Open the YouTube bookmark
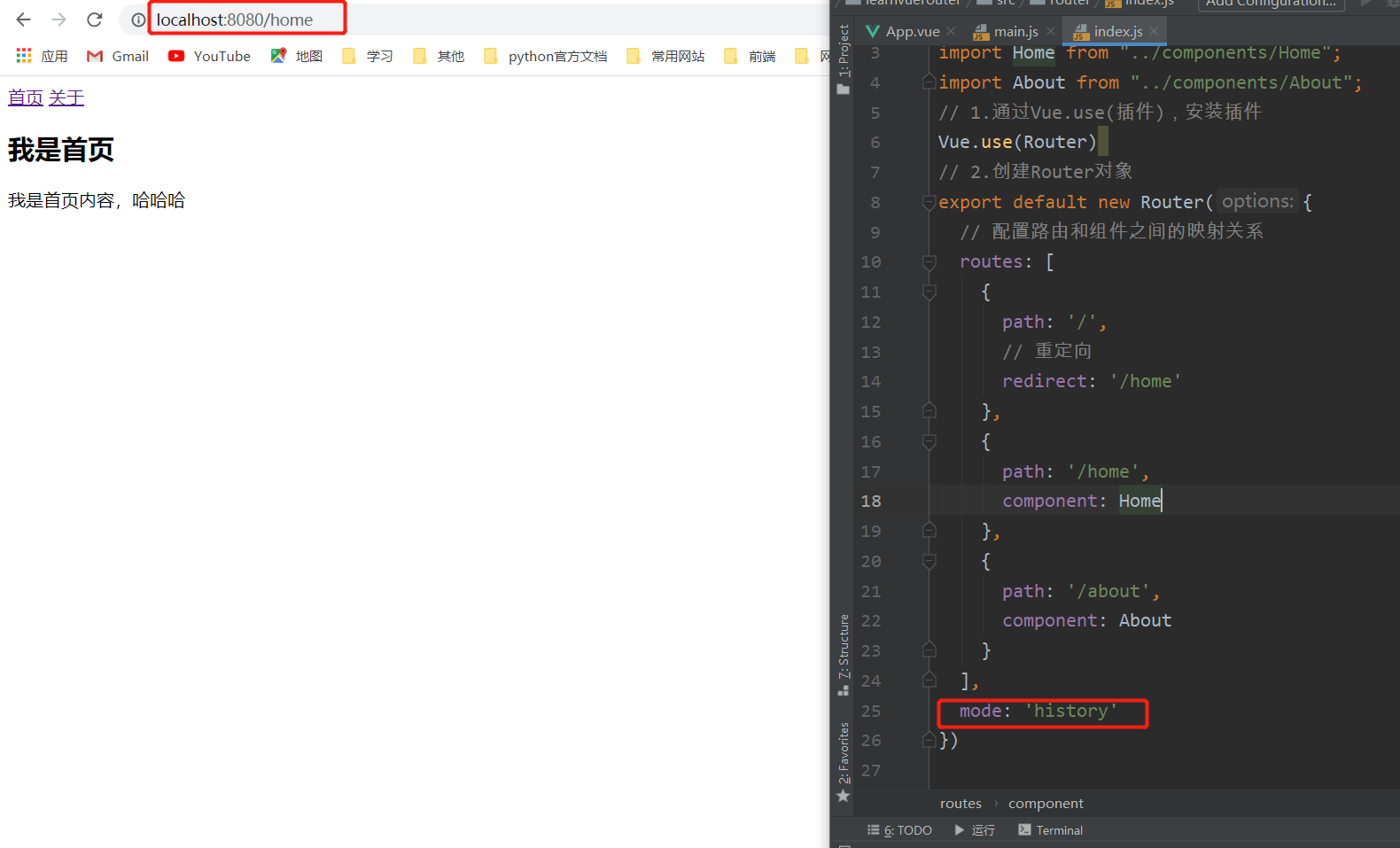This screenshot has height=848, width=1400. (209, 56)
